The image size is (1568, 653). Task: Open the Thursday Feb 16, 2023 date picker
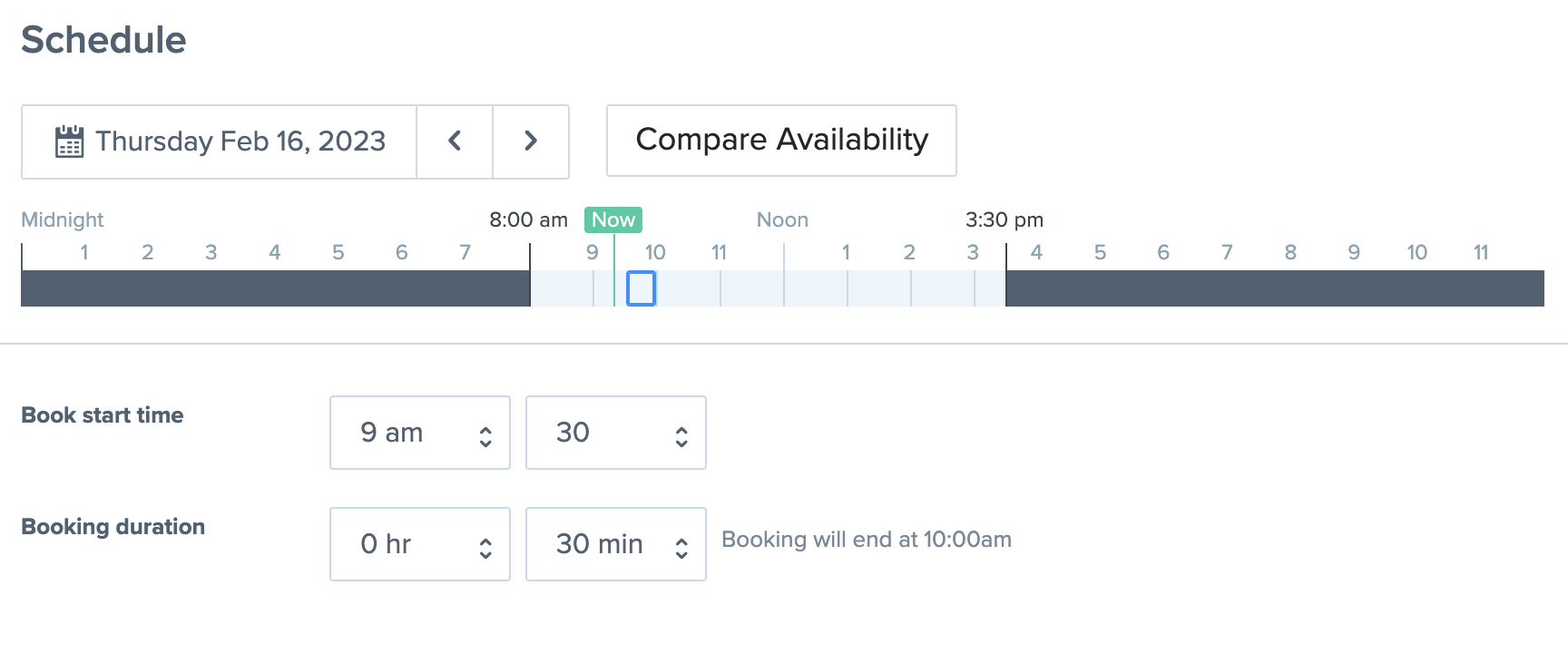(x=219, y=141)
